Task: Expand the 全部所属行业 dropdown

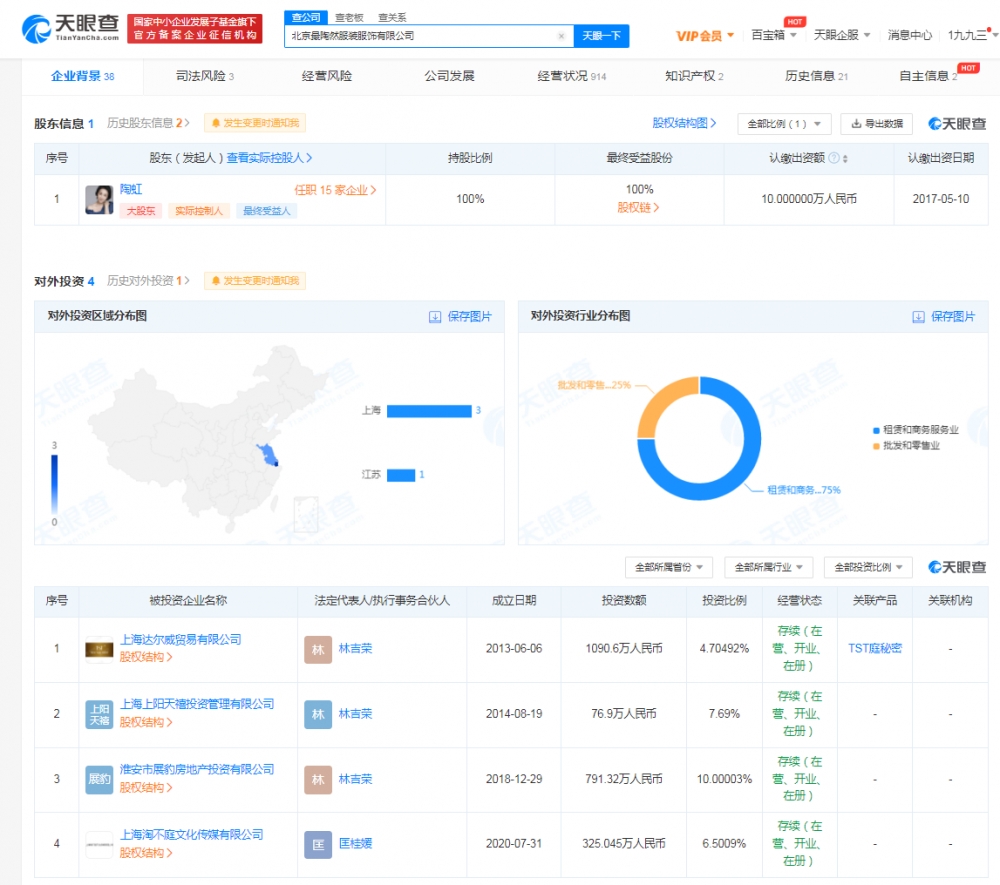Action: tap(768, 567)
